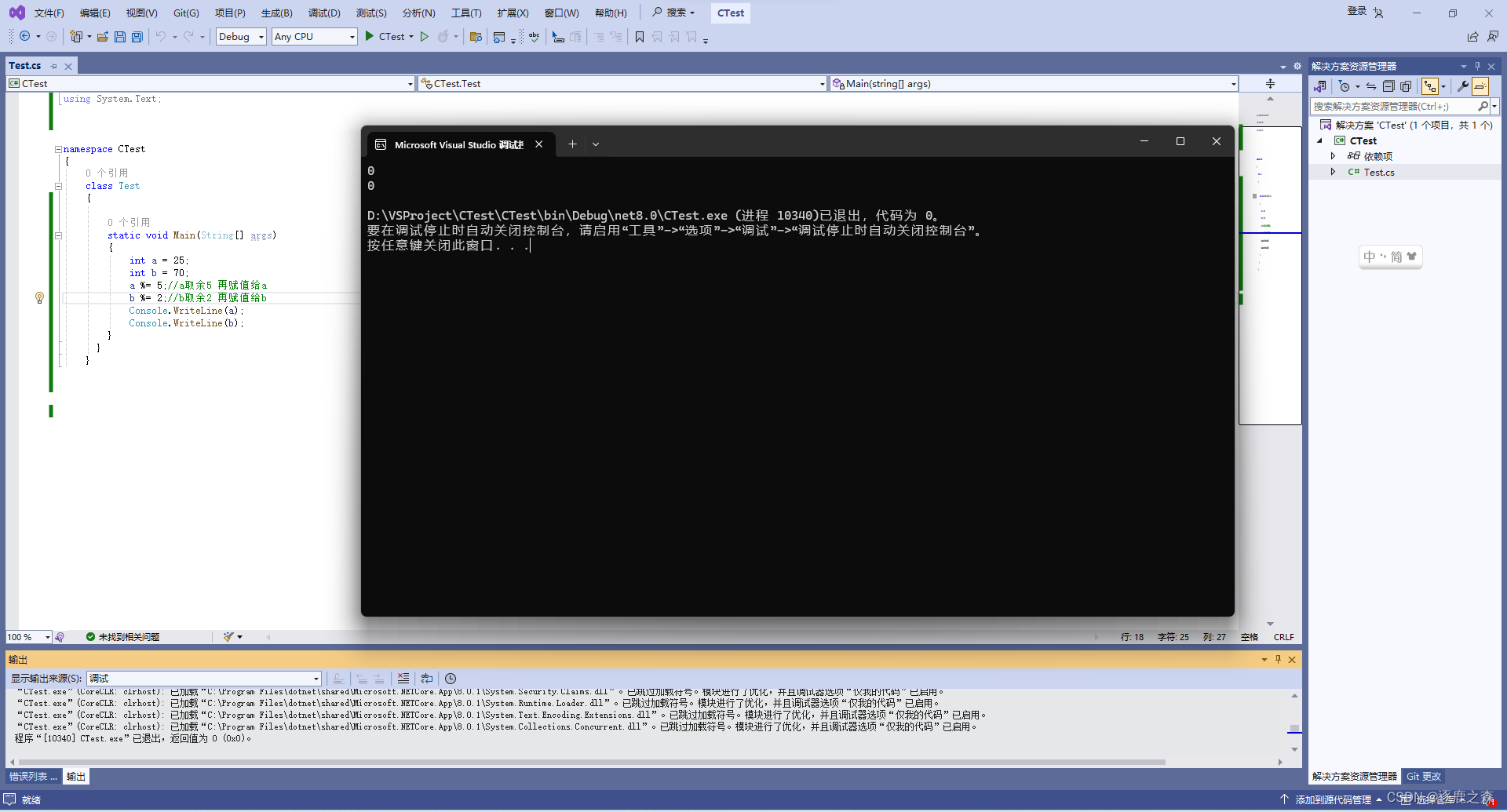Image resolution: width=1507 pixels, height=812 pixels.
Task: Expand the Test.cs node in Solution Explorer
Action: pos(1333,172)
